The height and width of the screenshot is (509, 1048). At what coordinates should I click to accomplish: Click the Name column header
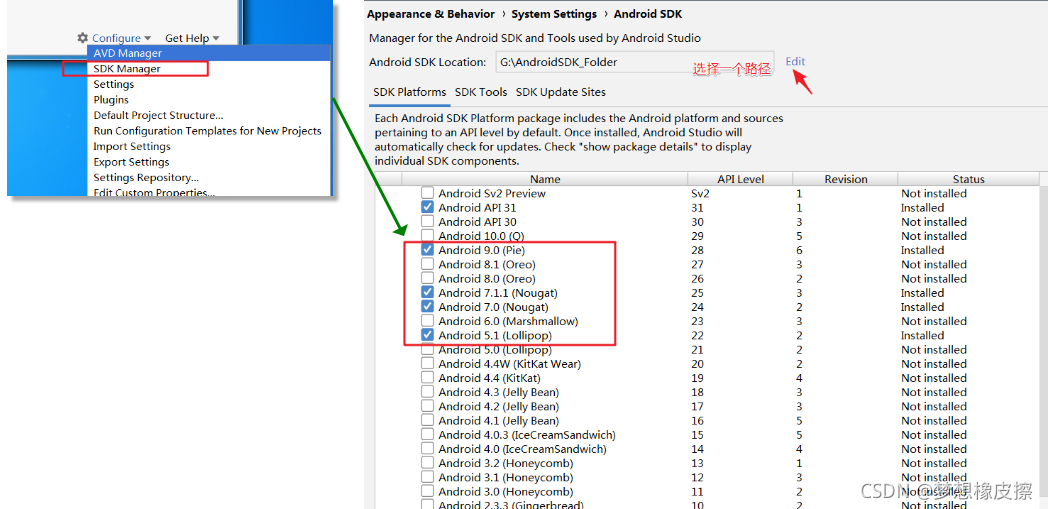point(545,179)
